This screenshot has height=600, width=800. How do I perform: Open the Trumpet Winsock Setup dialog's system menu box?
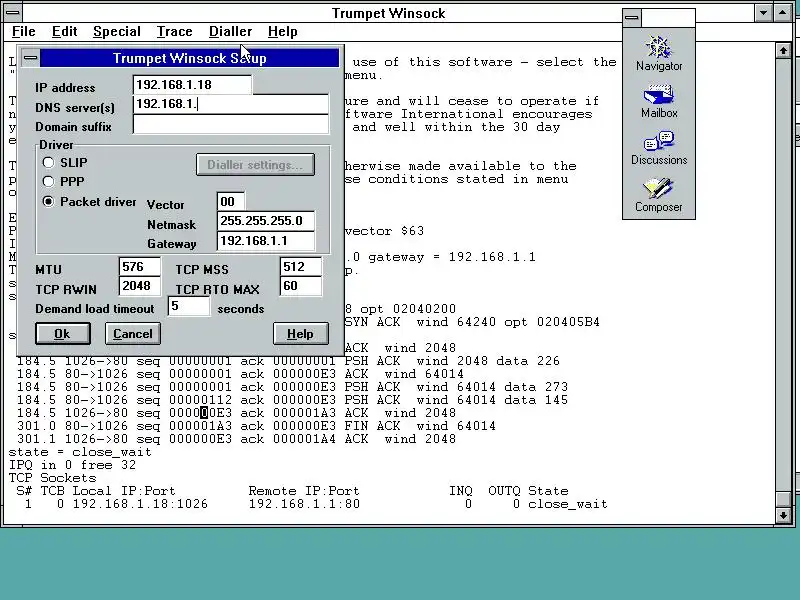pyautogui.click(x=30, y=58)
